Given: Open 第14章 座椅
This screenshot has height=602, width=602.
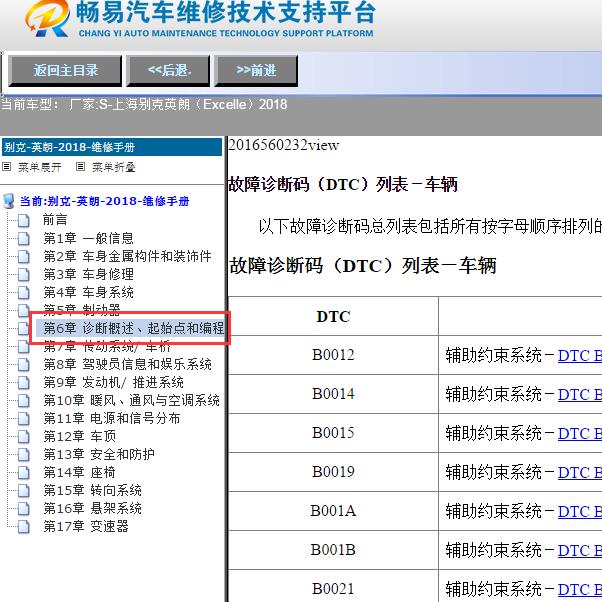Looking at the screenshot, I should tap(79, 472).
